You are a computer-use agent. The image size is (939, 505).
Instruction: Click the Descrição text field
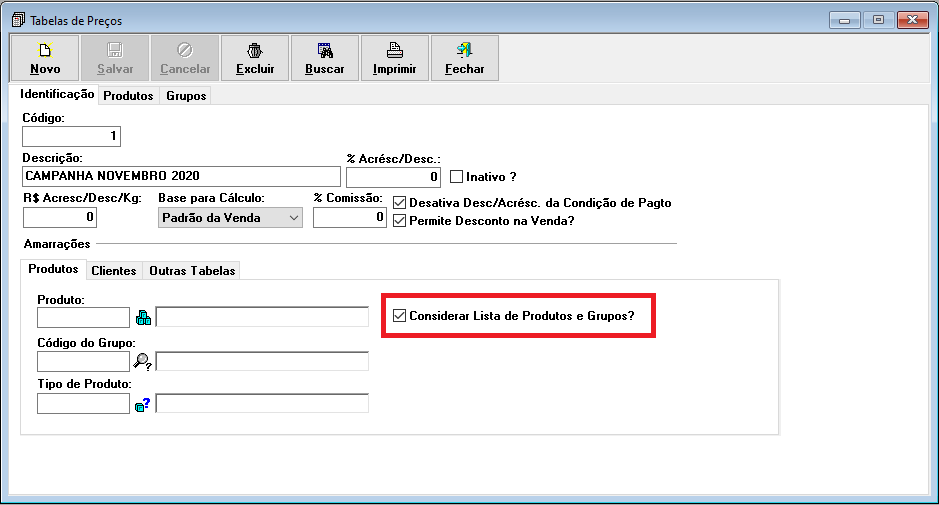pyautogui.click(x=181, y=176)
